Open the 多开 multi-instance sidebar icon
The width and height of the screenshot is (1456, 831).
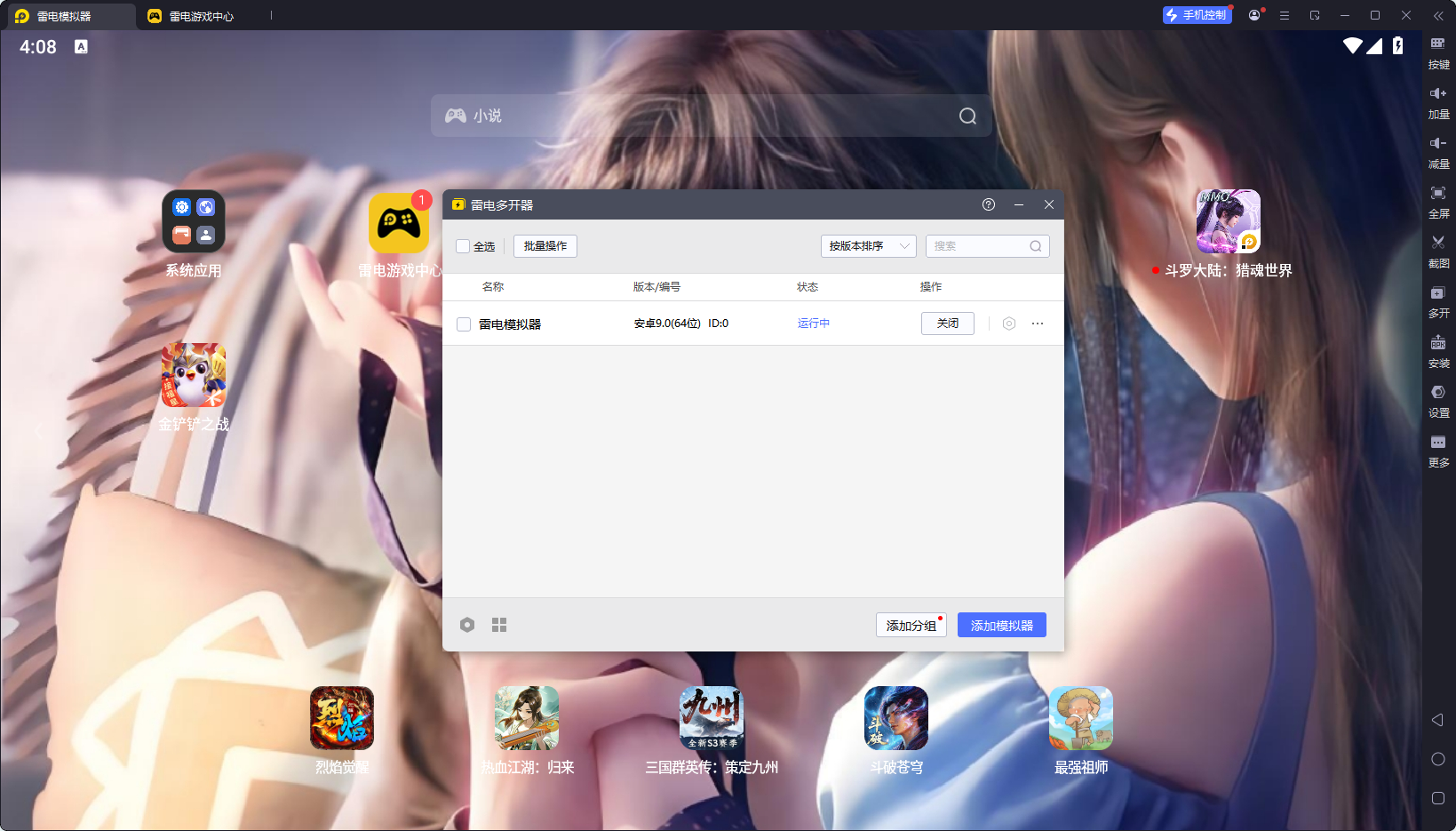click(x=1437, y=293)
